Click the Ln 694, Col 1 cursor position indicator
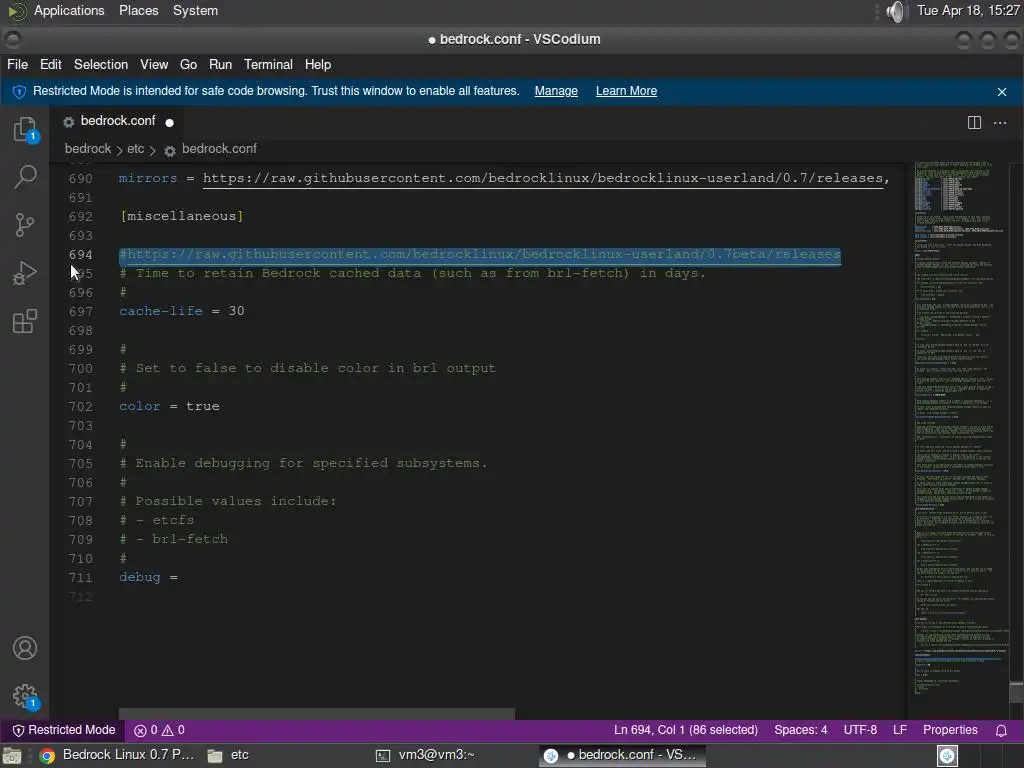 686,730
